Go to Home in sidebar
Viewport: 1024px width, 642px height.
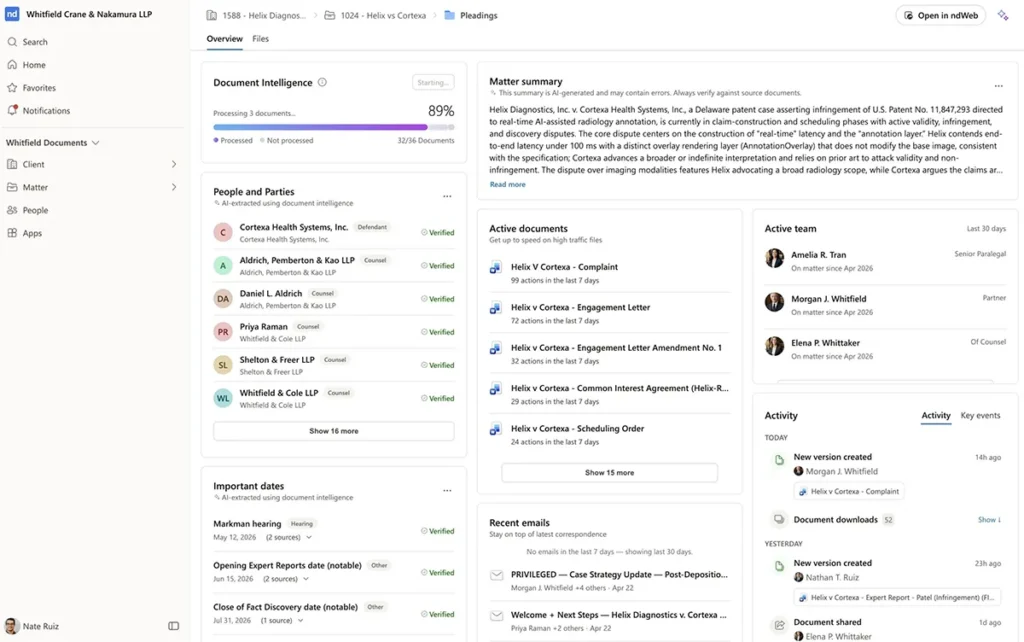tap(26, 65)
